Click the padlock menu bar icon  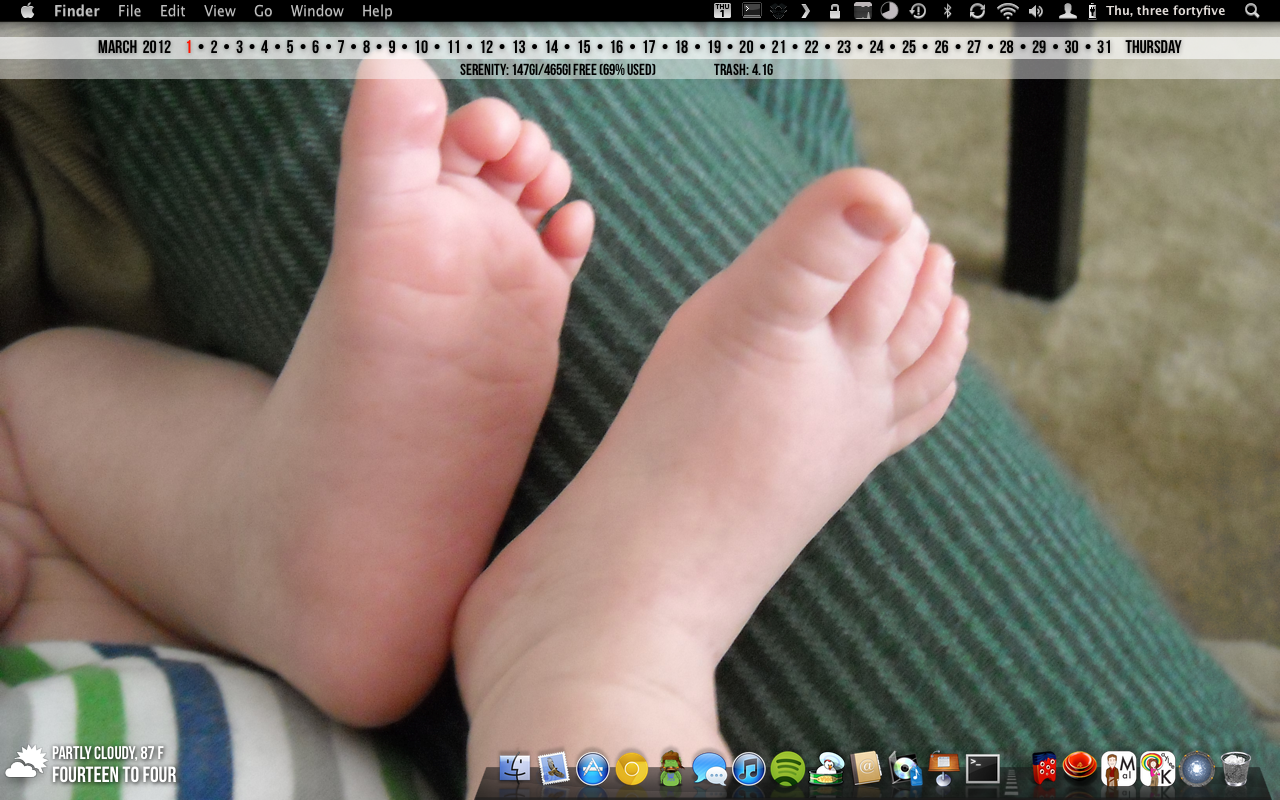pos(834,11)
